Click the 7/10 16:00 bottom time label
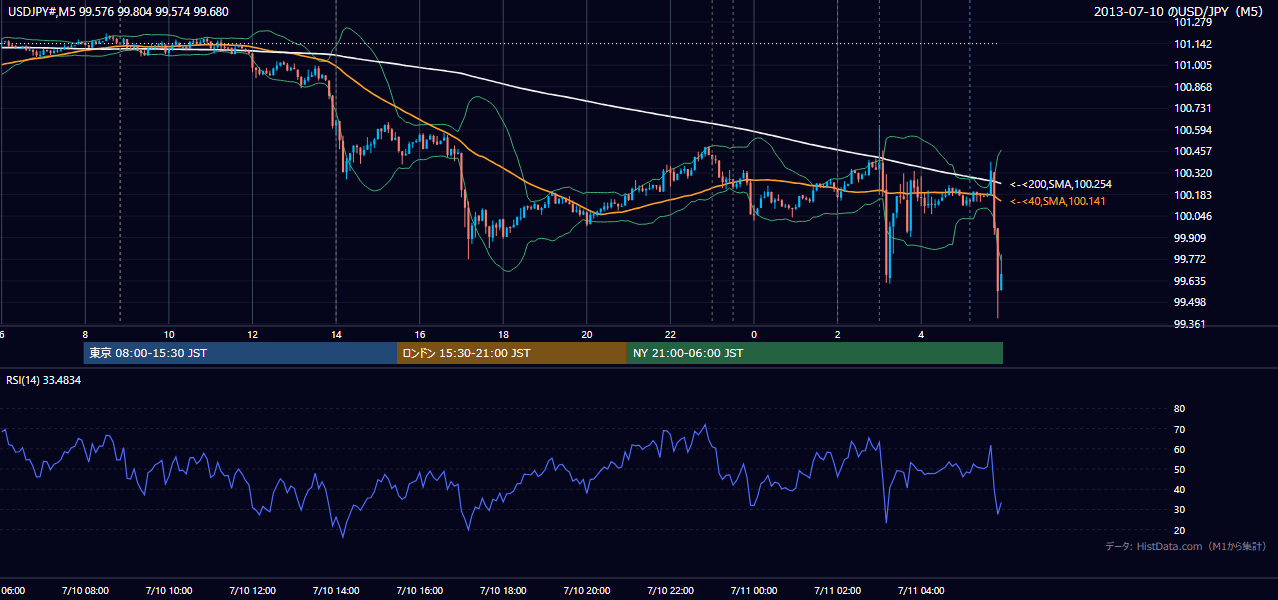1278x600 pixels. 420,590
